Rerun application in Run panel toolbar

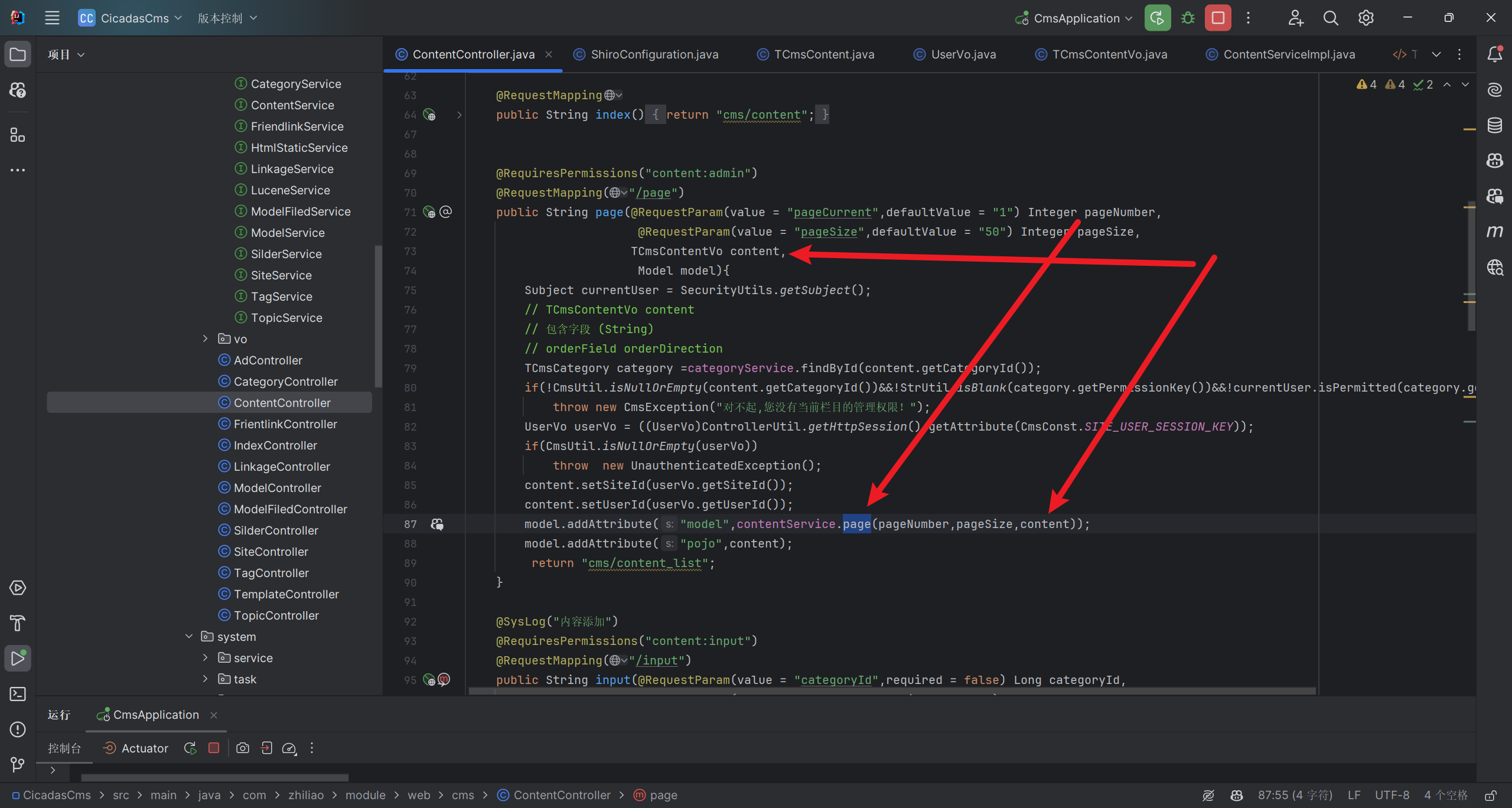coord(190,748)
